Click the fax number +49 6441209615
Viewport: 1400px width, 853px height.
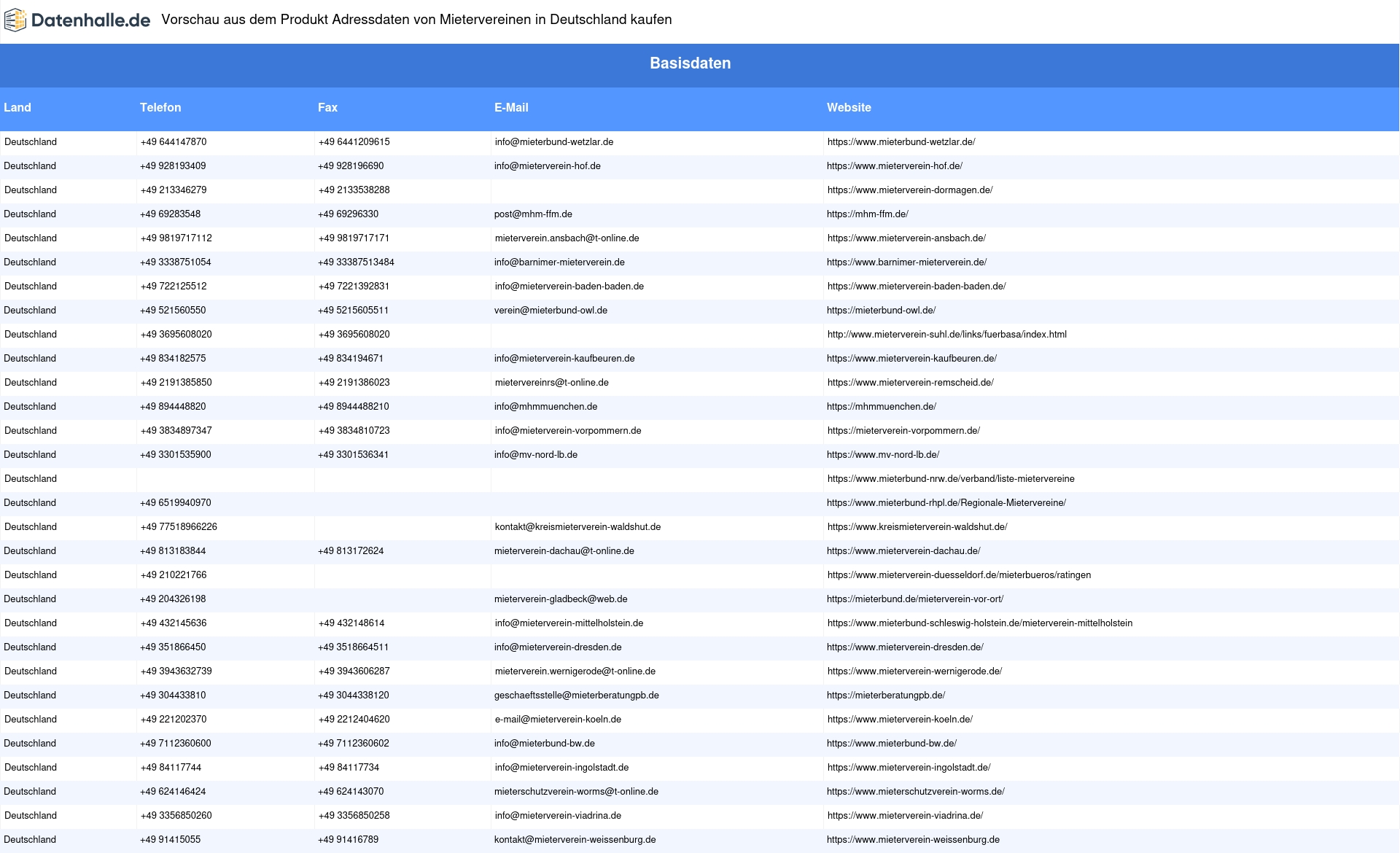pos(354,142)
